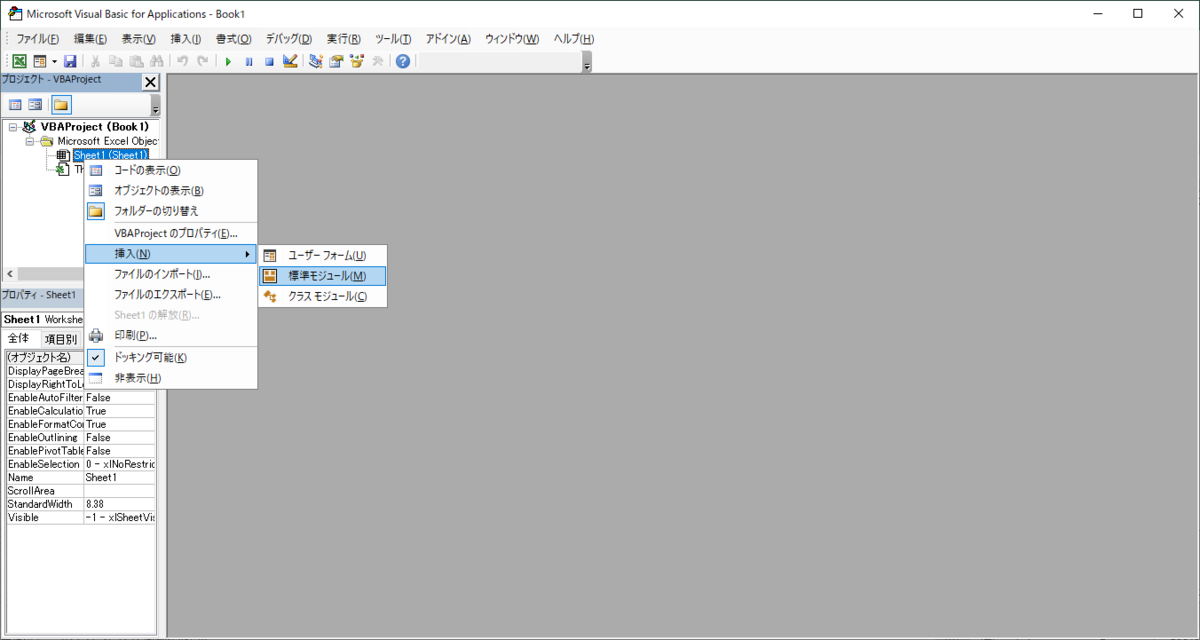1200x640 pixels.
Task: Open the アドイン(A) menu
Action: click(448, 38)
